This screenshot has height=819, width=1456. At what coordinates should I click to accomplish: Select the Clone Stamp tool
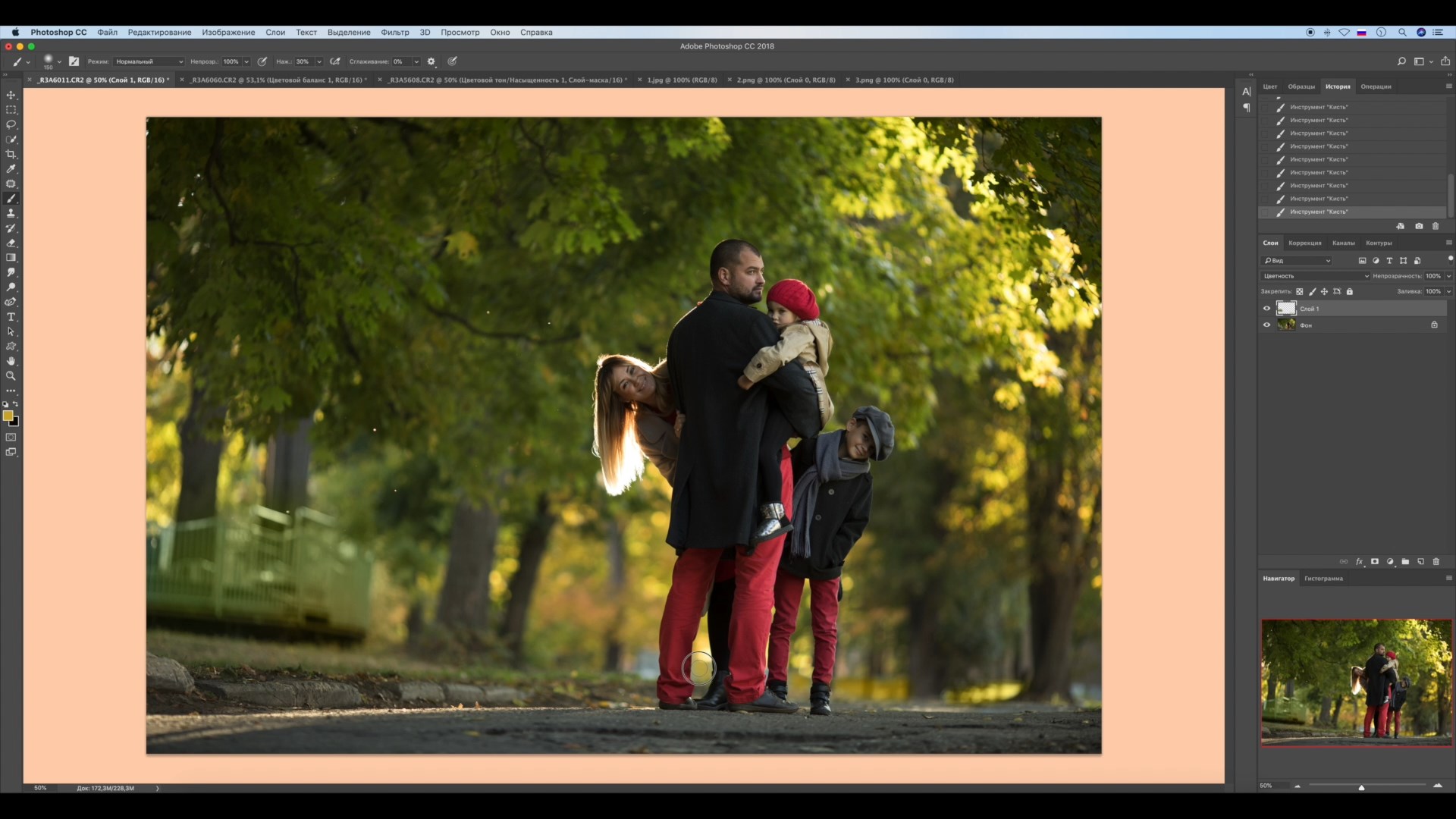tap(11, 213)
